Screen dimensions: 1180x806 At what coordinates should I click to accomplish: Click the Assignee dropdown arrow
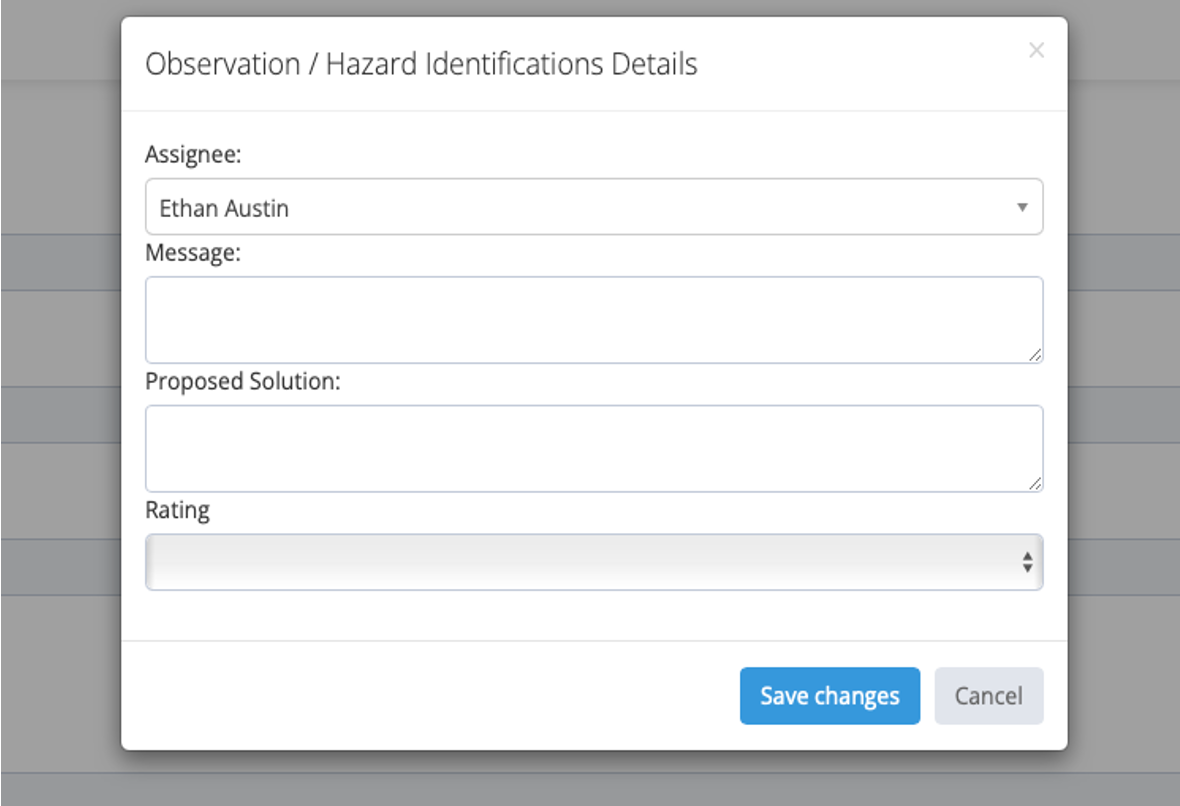click(1022, 207)
